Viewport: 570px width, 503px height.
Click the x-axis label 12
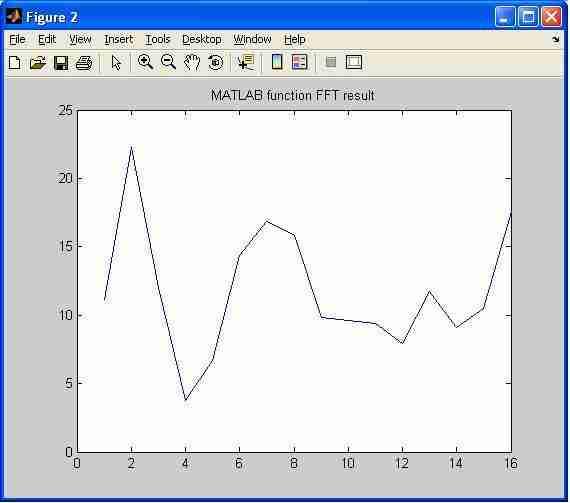[x=402, y=463]
